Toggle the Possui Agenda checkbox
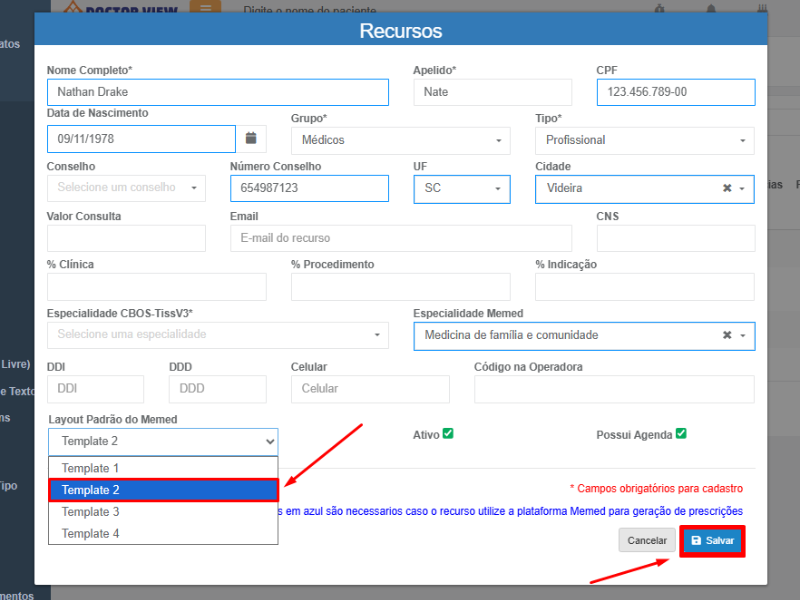This screenshot has height=600, width=800. click(x=681, y=434)
